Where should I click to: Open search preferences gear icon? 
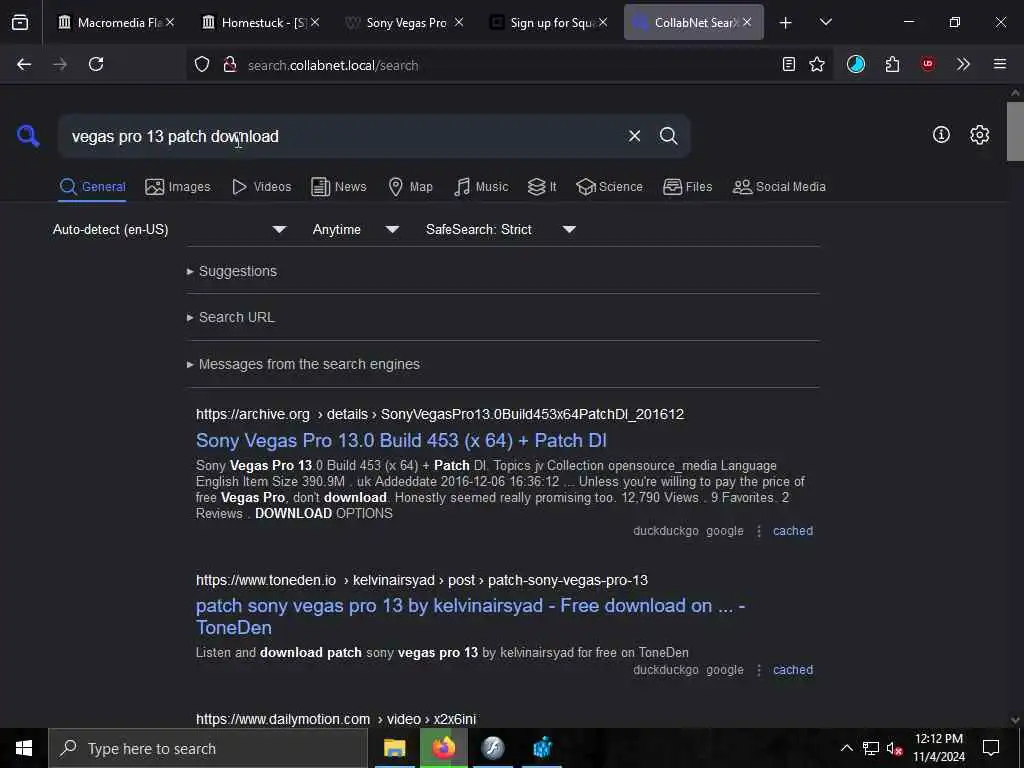click(x=979, y=135)
